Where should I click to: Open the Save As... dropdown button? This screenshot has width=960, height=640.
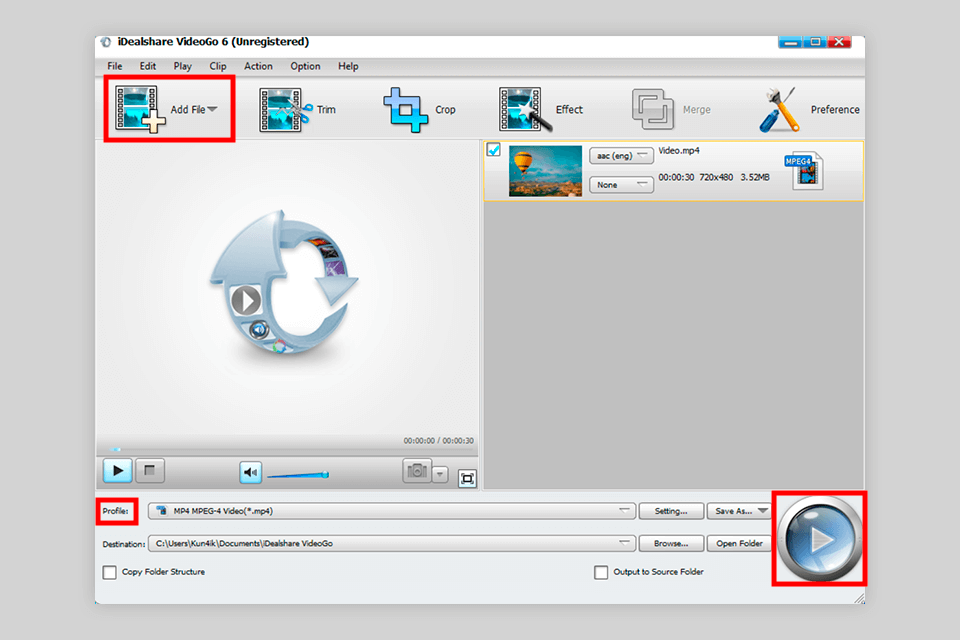pyautogui.click(x=739, y=511)
